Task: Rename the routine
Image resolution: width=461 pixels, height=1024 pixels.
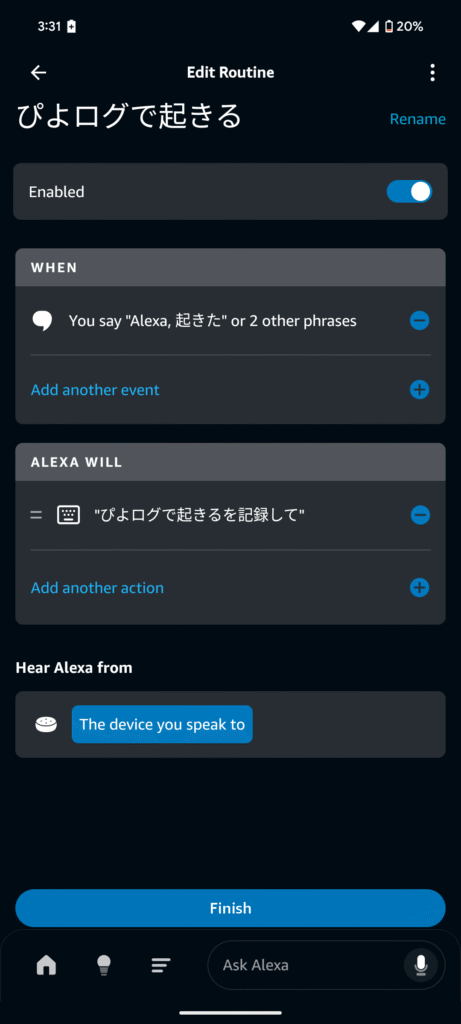Action: (x=418, y=119)
